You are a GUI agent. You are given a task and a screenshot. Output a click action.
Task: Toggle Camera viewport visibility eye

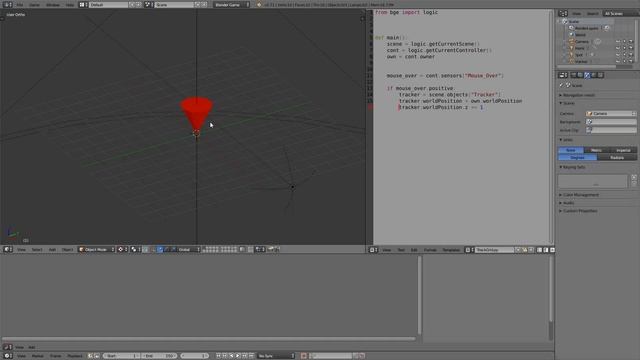point(618,42)
